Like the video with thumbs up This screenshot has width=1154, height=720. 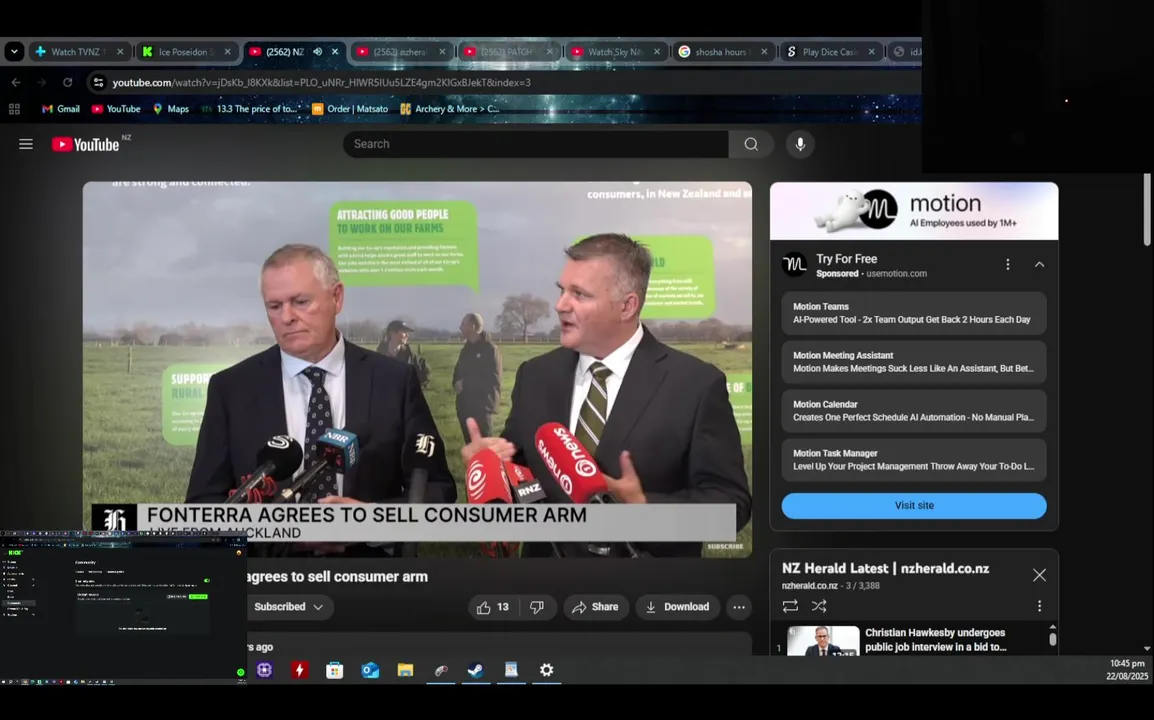point(493,607)
